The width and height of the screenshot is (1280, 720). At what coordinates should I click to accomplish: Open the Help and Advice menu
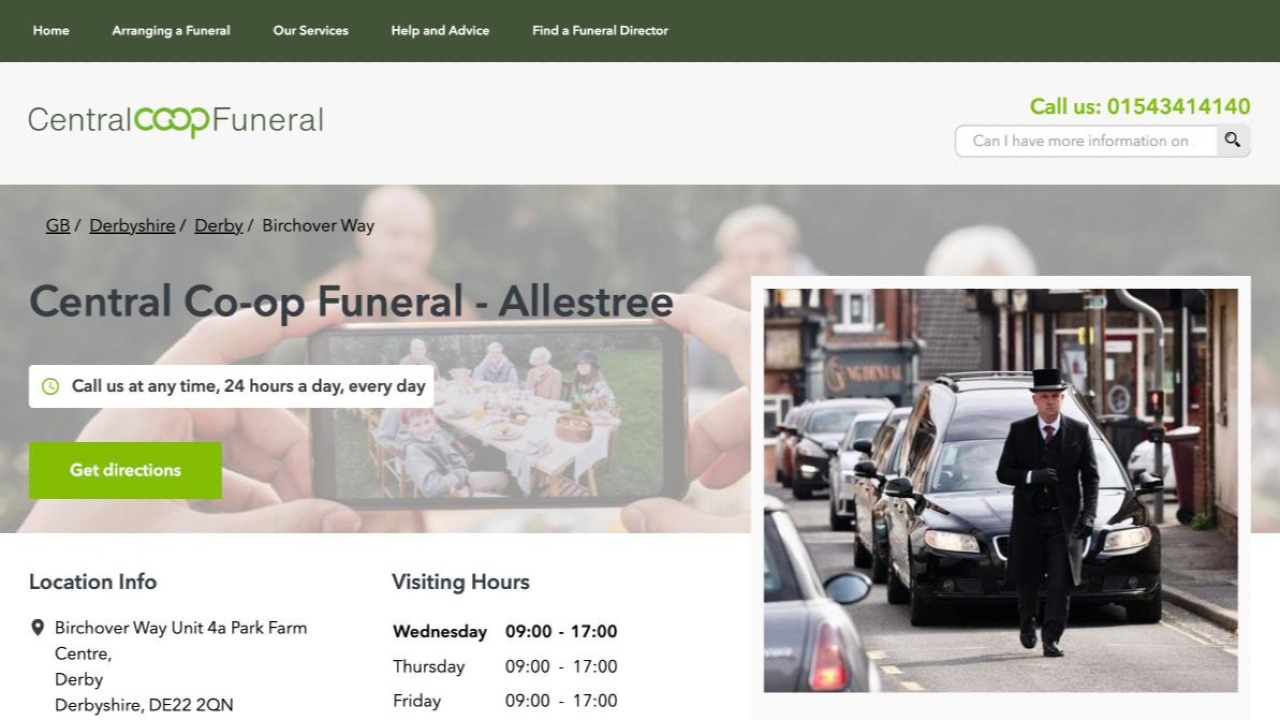tap(440, 31)
